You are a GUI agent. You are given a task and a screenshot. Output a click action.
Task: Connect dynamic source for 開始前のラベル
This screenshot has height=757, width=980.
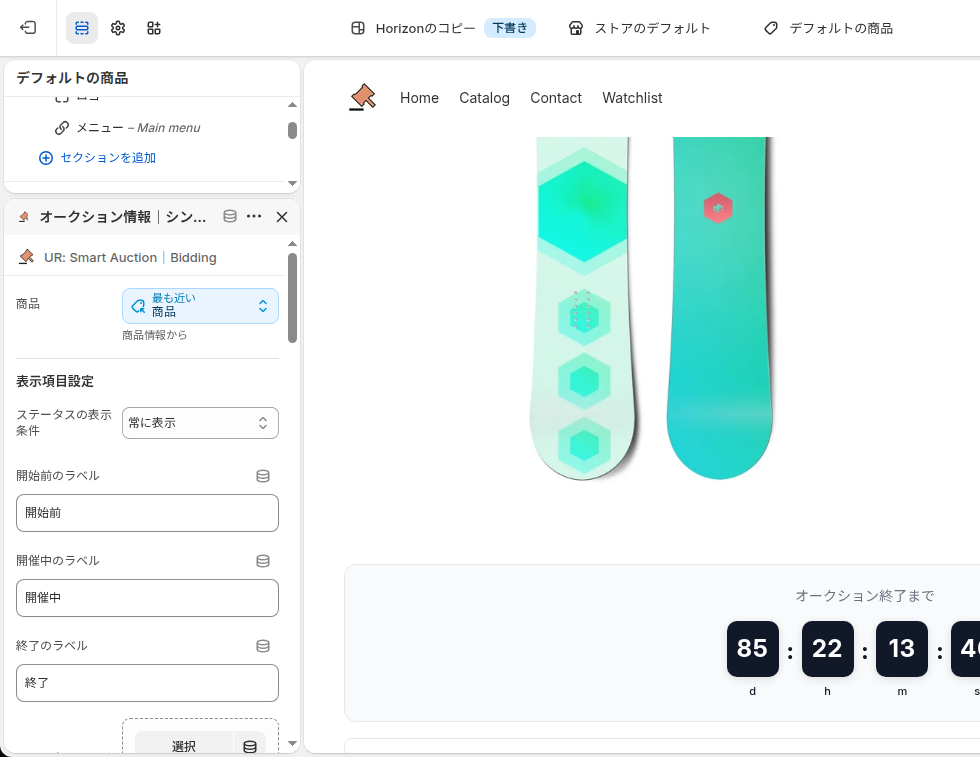click(263, 476)
